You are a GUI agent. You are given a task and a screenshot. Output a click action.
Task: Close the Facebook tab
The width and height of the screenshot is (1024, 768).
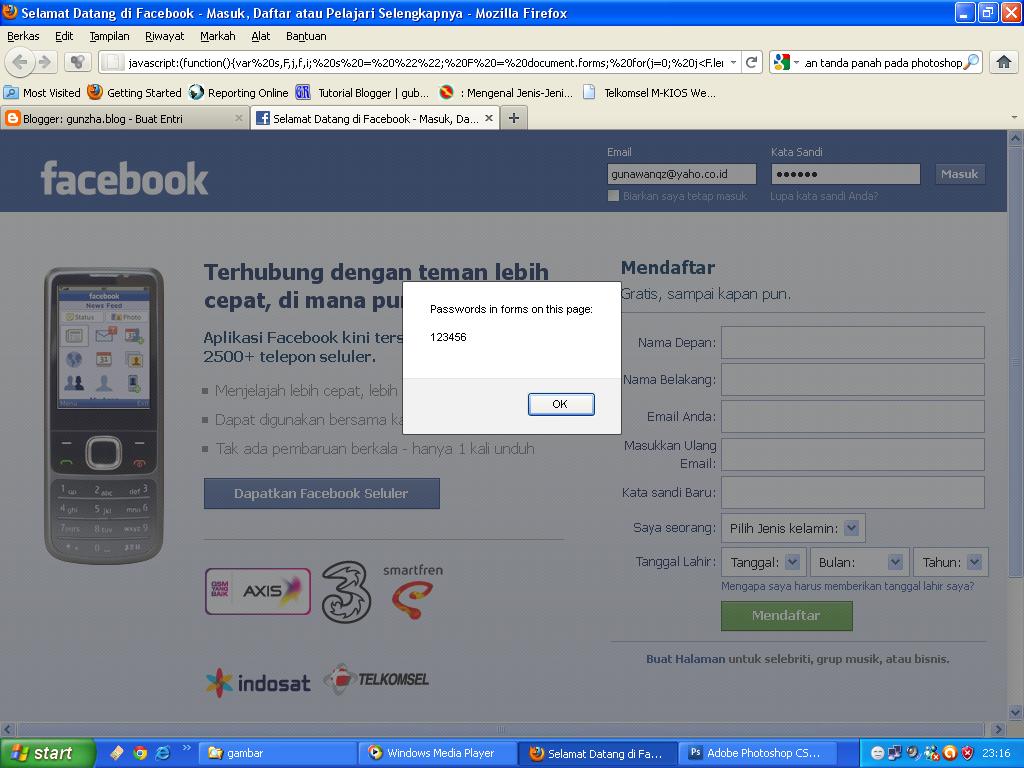pyautogui.click(x=488, y=118)
